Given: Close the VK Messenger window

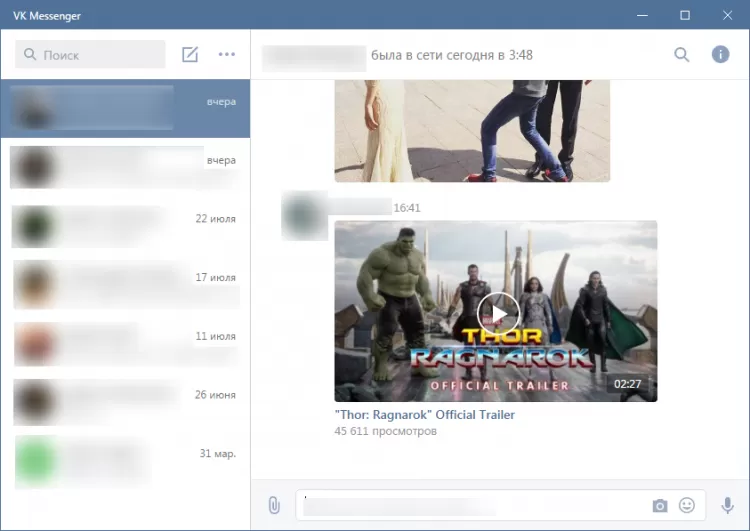Looking at the screenshot, I should pyautogui.click(x=727, y=15).
